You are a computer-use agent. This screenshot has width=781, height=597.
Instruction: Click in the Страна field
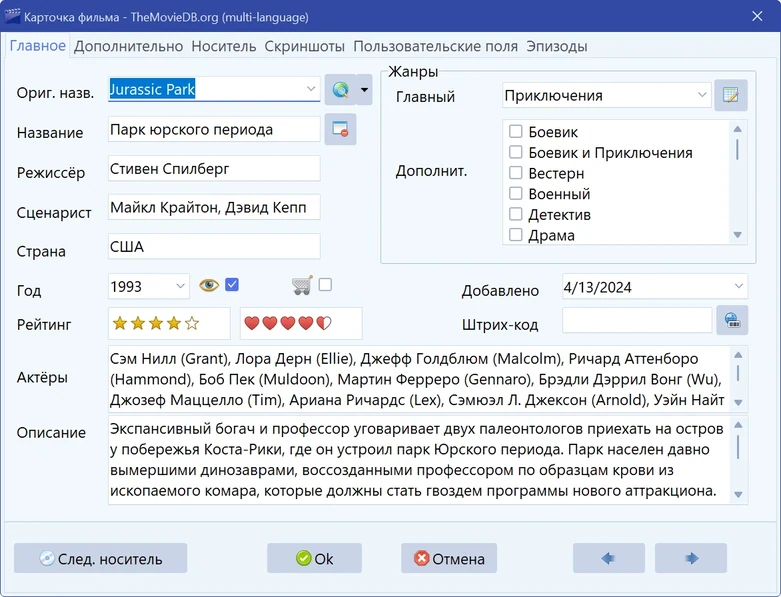(x=214, y=246)
